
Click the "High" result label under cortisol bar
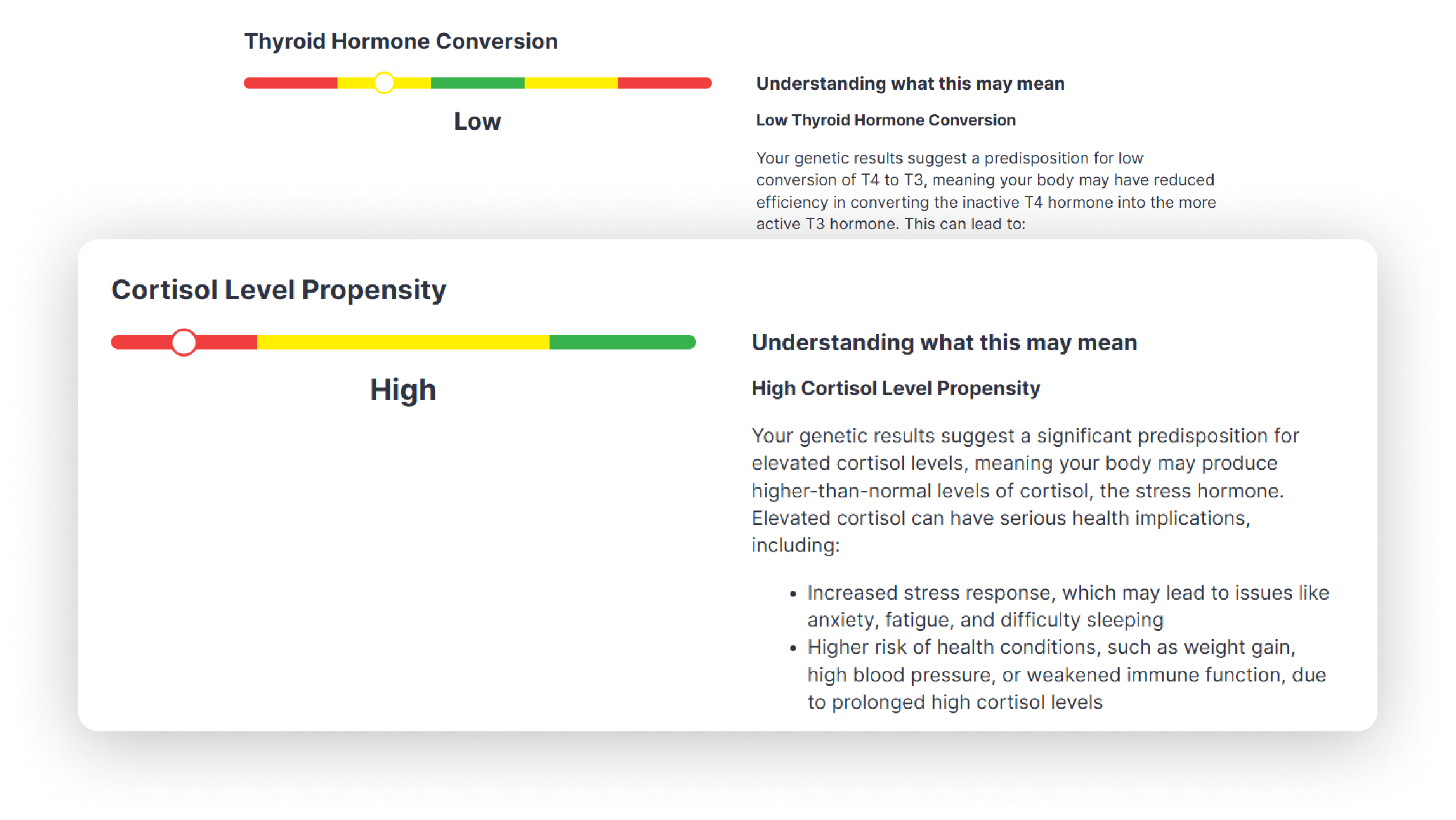coord(403,390)
